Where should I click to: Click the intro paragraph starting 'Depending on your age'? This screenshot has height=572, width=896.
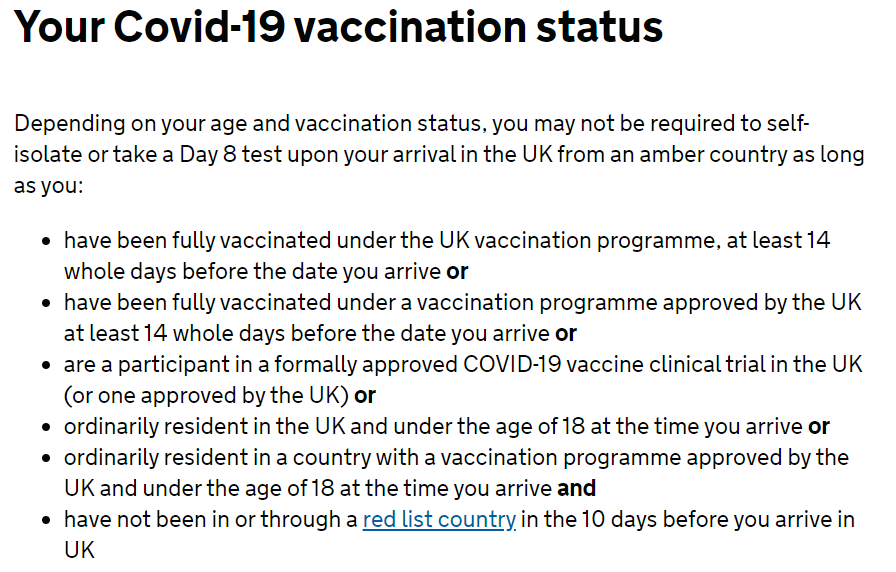439,154
